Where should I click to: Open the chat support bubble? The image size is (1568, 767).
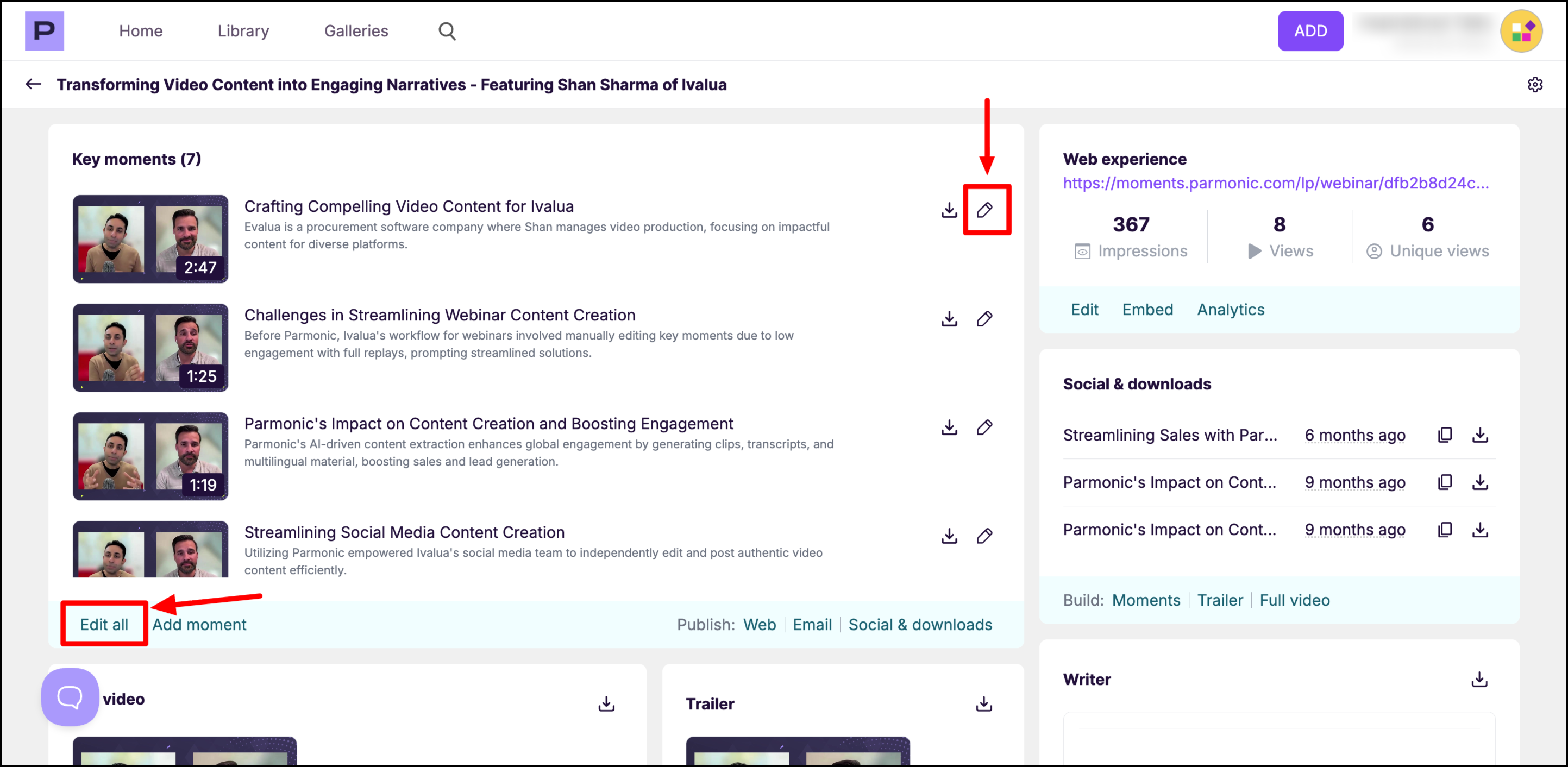[70, 696]
